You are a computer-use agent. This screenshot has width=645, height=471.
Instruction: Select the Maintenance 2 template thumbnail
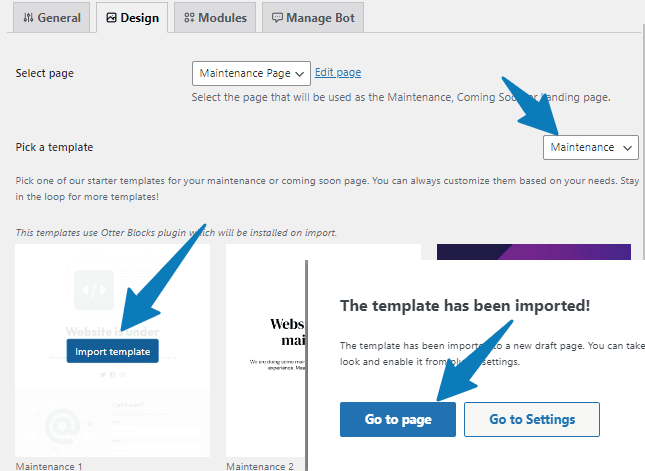tap(265, 350)
